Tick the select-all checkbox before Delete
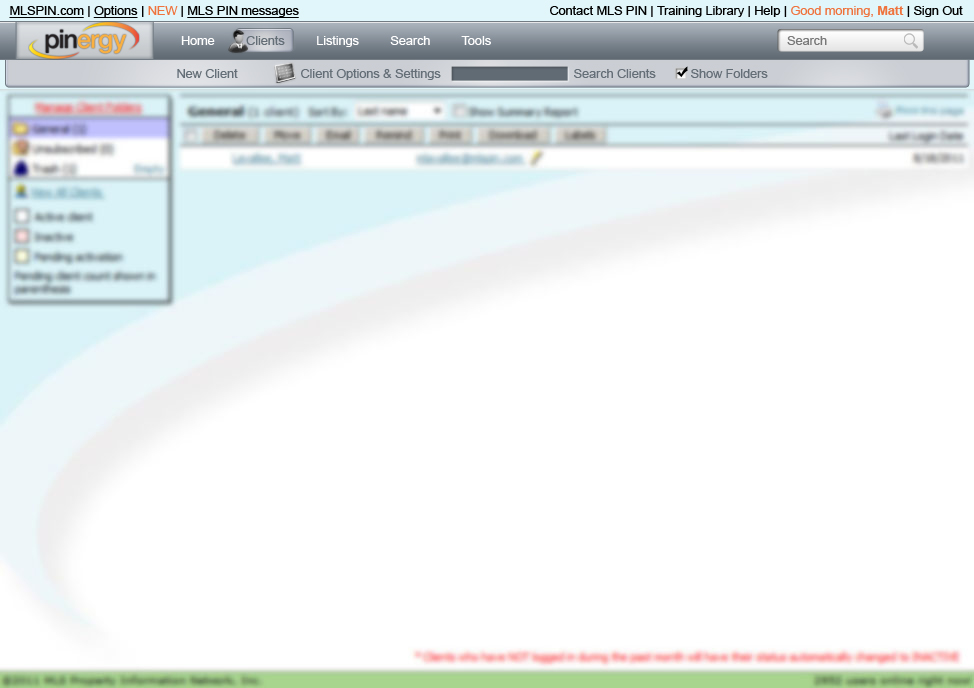This screenshot has height=688, width=974. [191, 135]
